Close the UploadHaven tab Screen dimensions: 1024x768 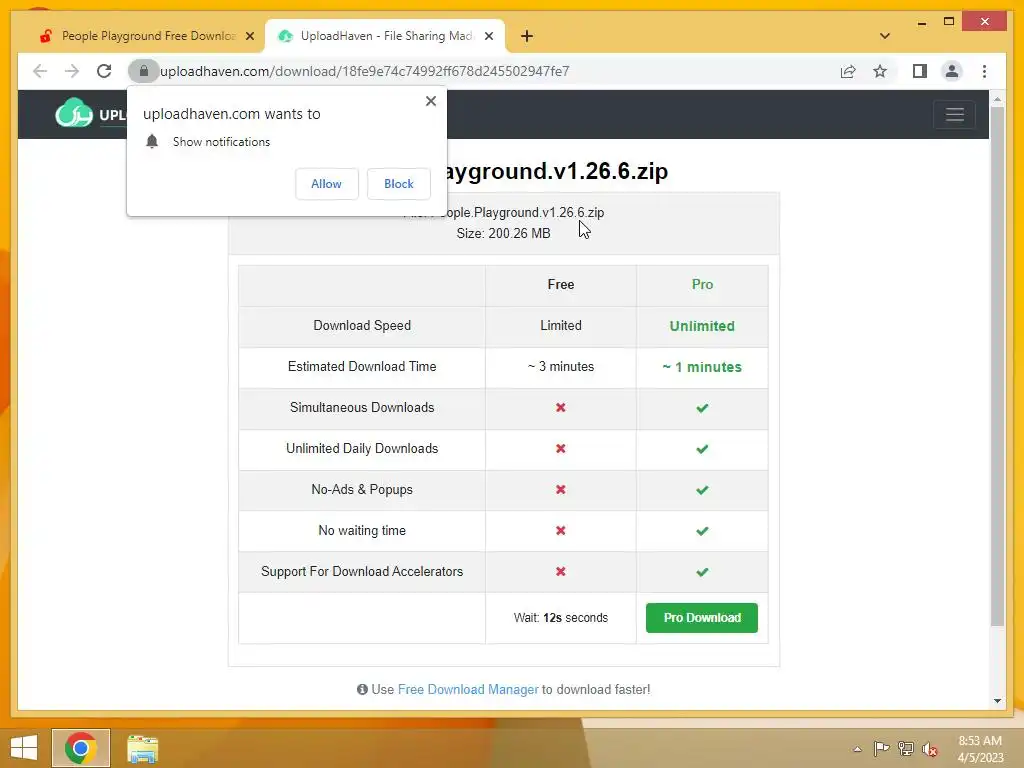click(x=488, y=37)
